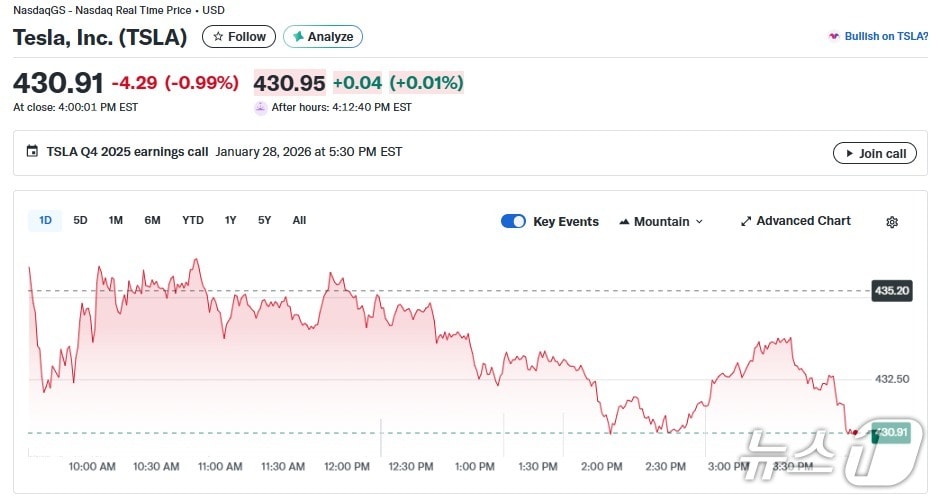Viewport: 937px width, 500px height.
Task: Select the All time range tab
Action: click(x=299, y=221)
